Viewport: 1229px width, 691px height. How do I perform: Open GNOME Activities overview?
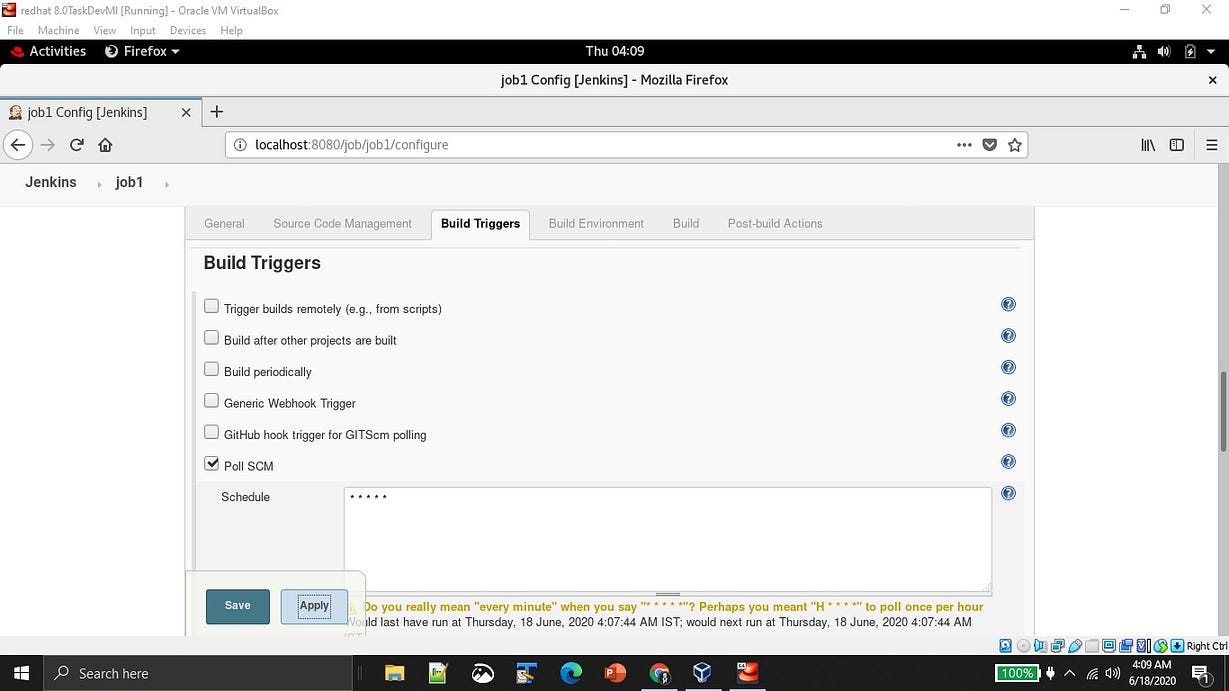[48, 51]
